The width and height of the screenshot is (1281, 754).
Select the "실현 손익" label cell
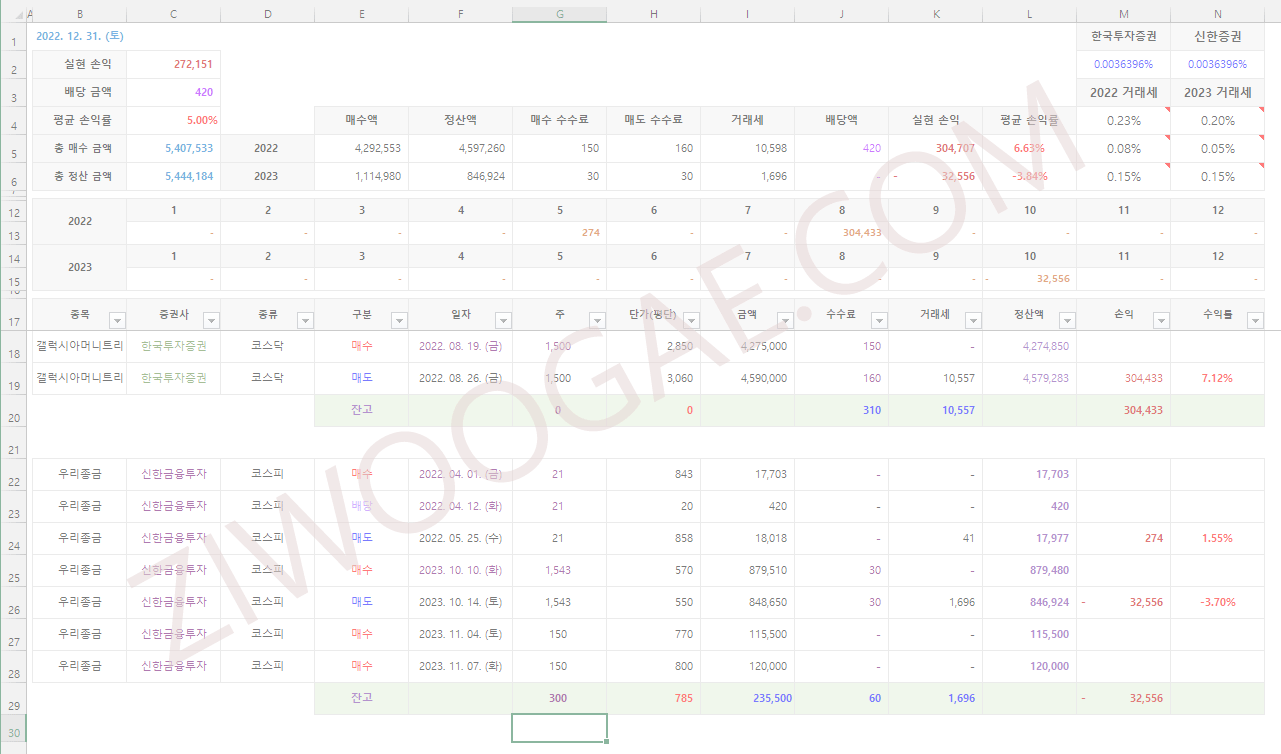80,64
